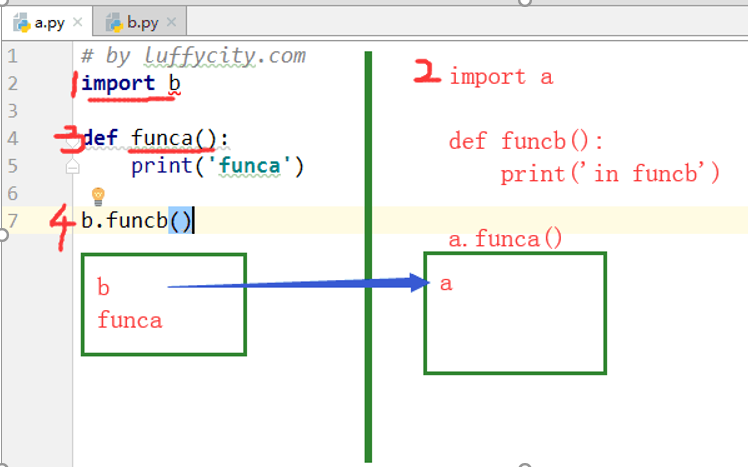
Task: Close the b.py tab
Action: (x=171, y=22)
